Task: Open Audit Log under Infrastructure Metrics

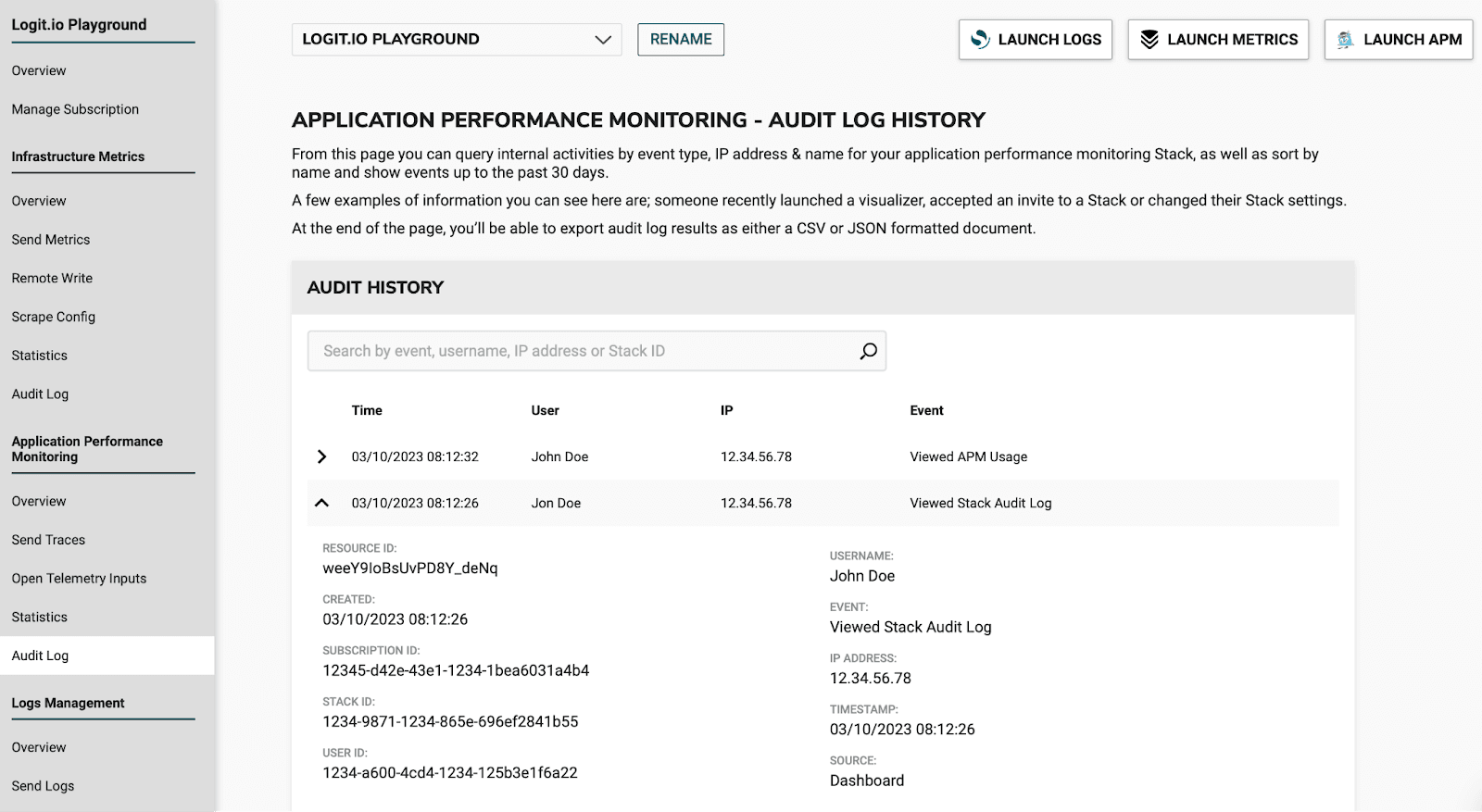Action: (40, 394)
